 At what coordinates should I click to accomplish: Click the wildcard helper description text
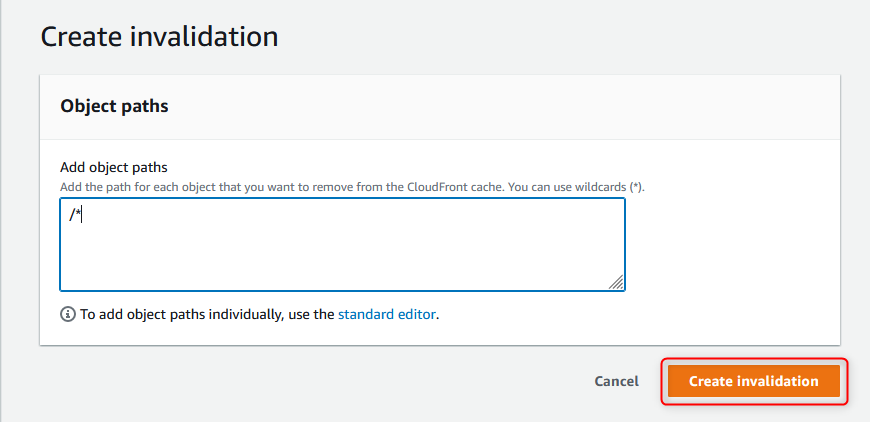352,187
